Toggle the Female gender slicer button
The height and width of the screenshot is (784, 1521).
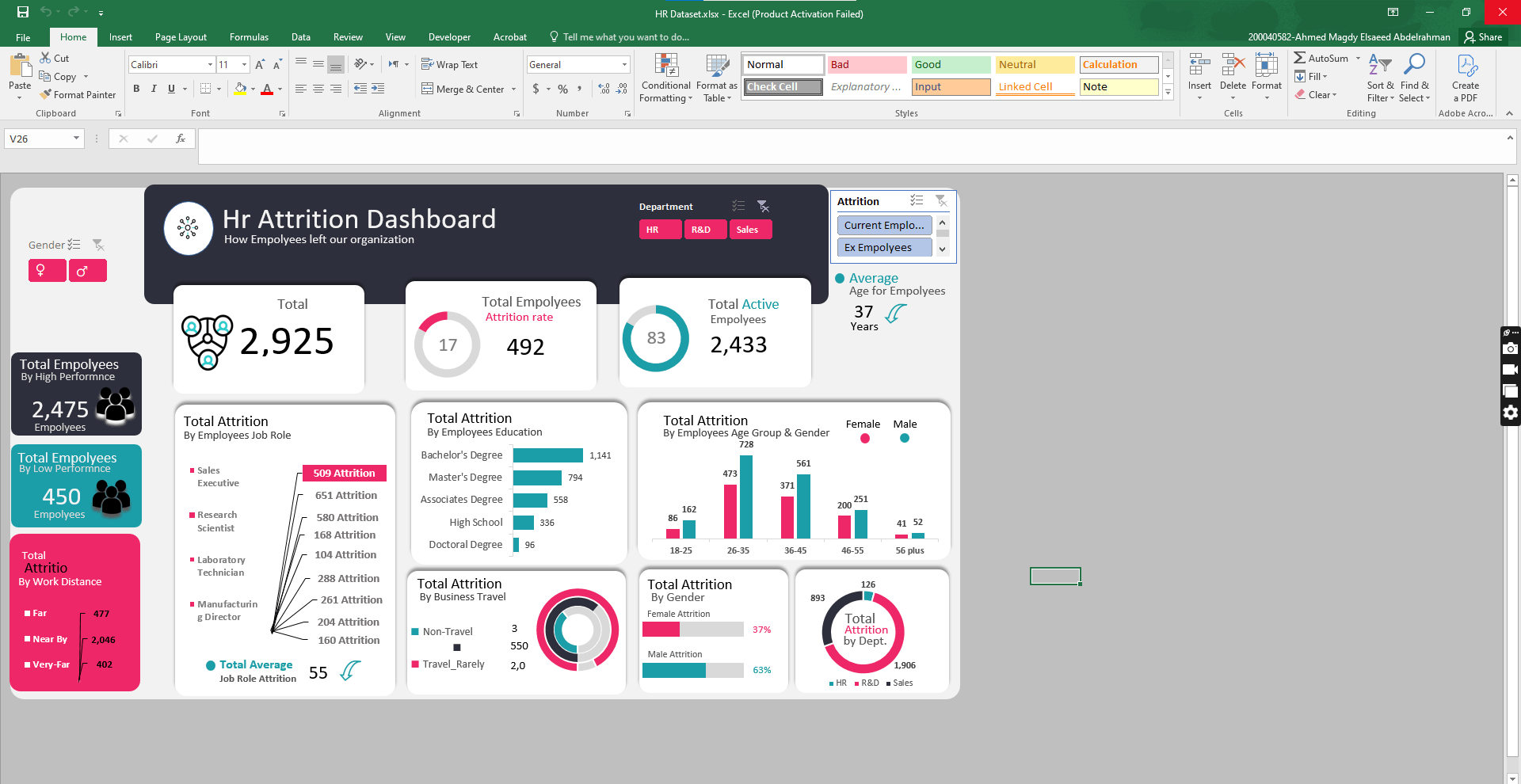tap(47, 270)
